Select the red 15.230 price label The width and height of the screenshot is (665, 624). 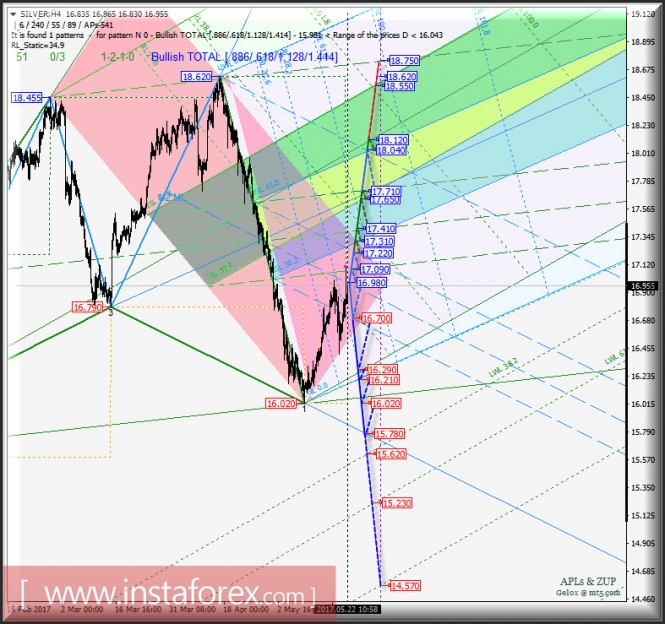click(x=396, y=503)
